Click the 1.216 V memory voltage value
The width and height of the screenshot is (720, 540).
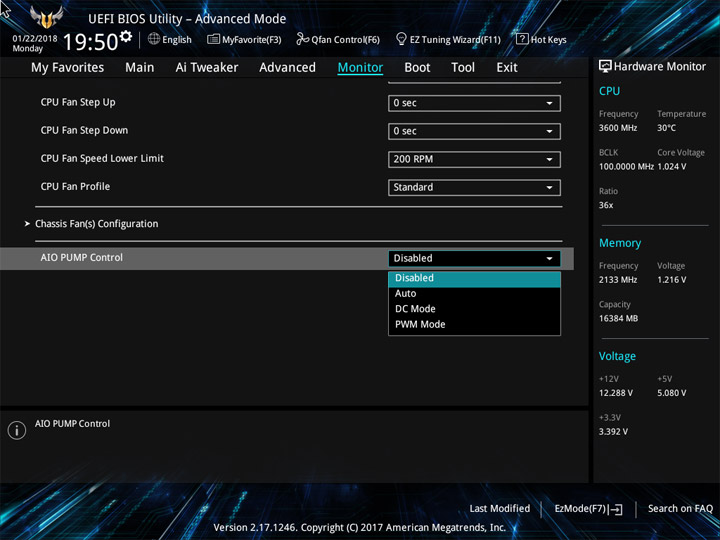[x=672, y=280]
